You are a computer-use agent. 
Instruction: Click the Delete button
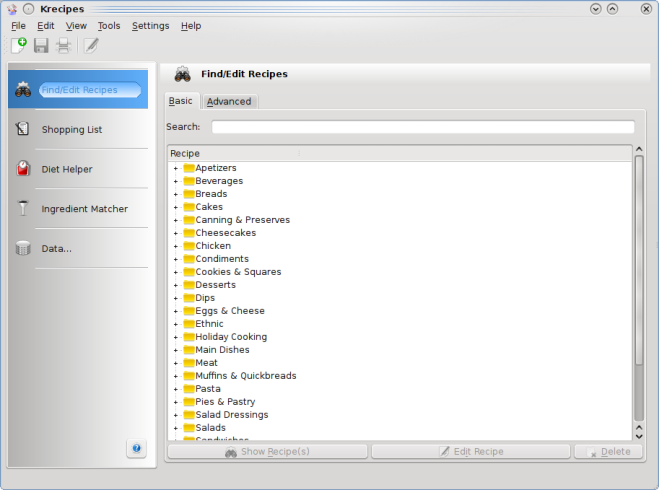(609, 451)
